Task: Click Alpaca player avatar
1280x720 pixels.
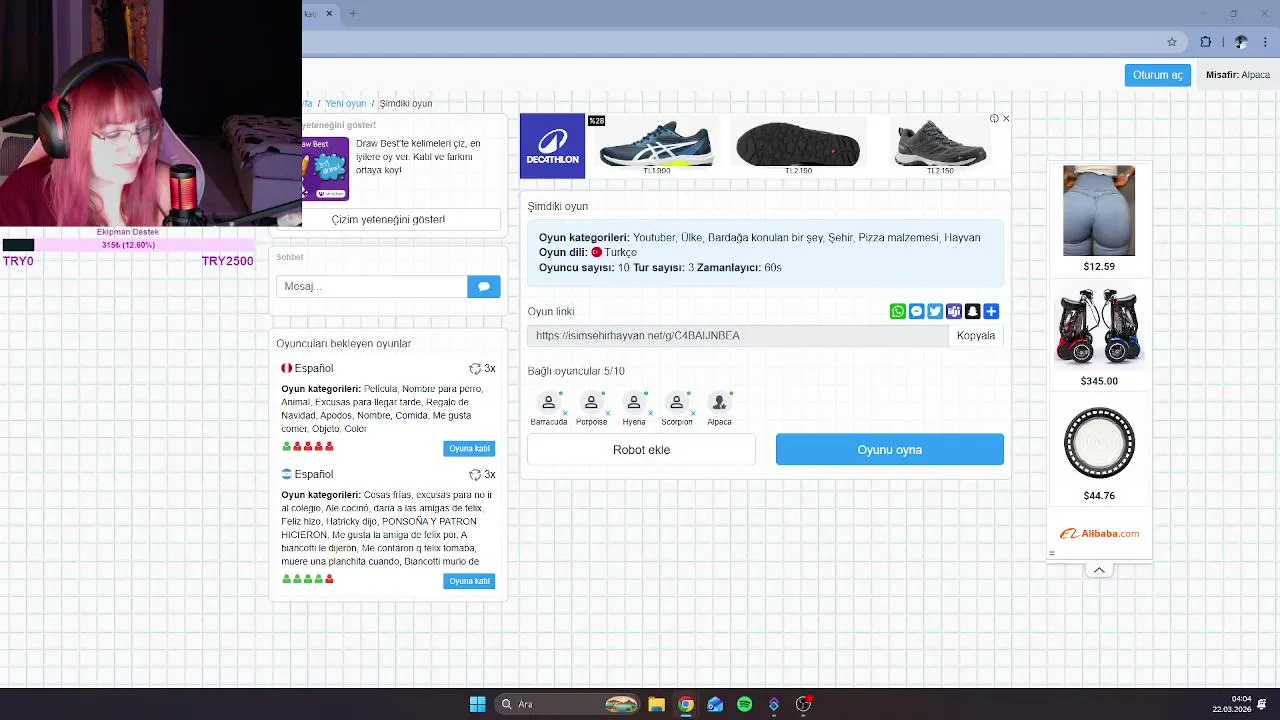Action: (x=719, y=402)
